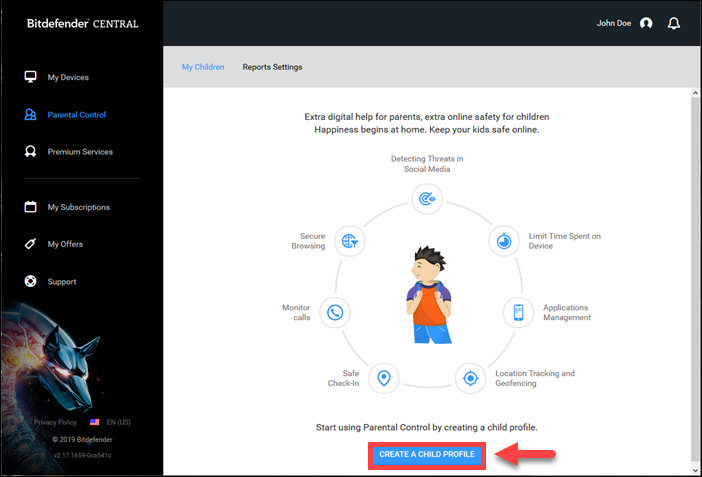Screen dimensions: 702x477
Task: View My Offers
Action: click(65, 244)
